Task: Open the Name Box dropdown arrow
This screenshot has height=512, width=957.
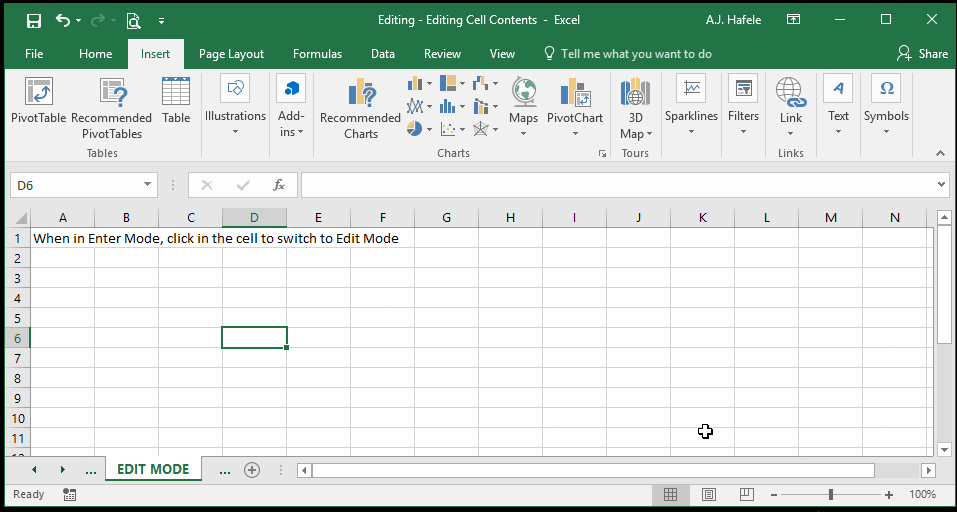Action: (147, 185)
